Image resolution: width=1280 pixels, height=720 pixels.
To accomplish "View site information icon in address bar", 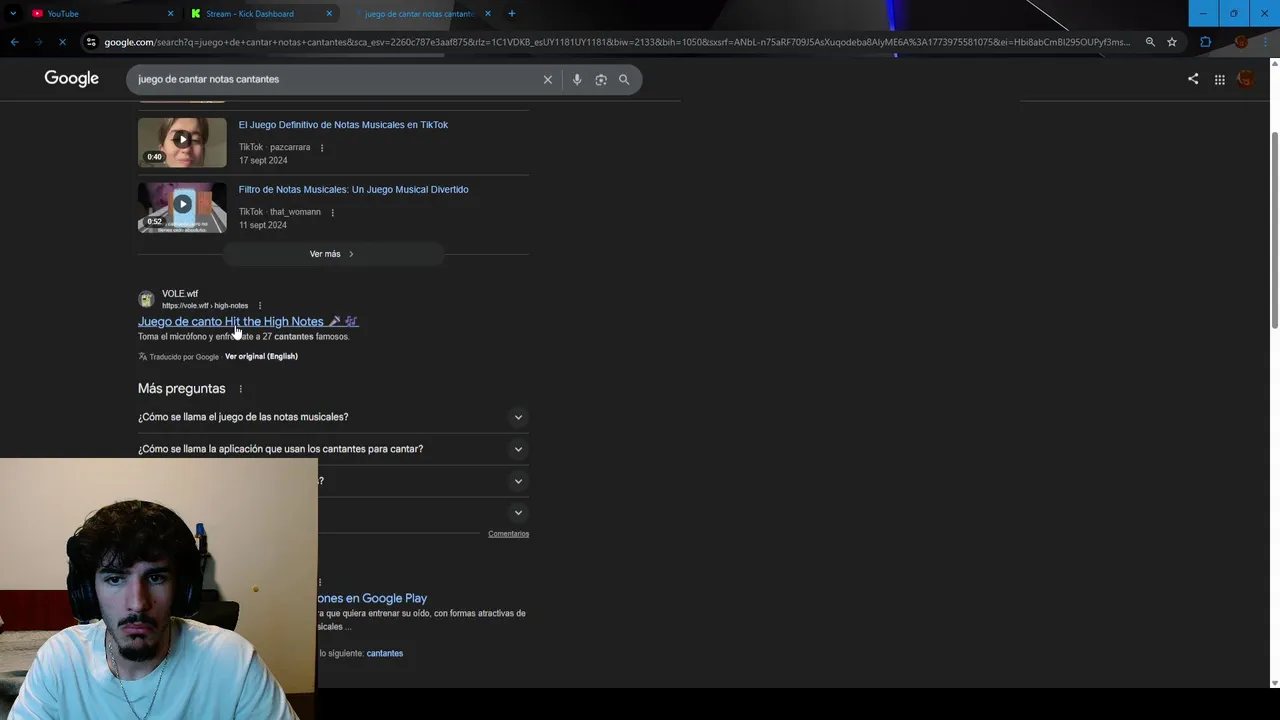I will [x=91, y=42].
